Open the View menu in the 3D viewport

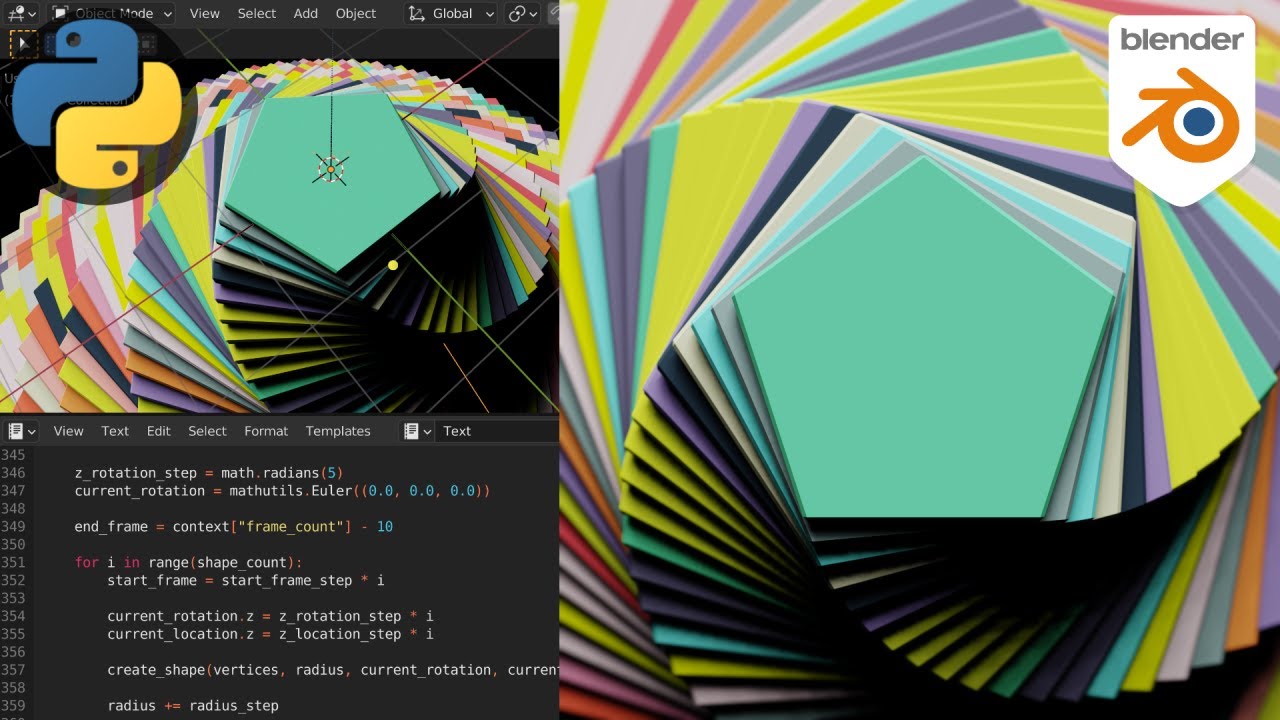[204, 13]
